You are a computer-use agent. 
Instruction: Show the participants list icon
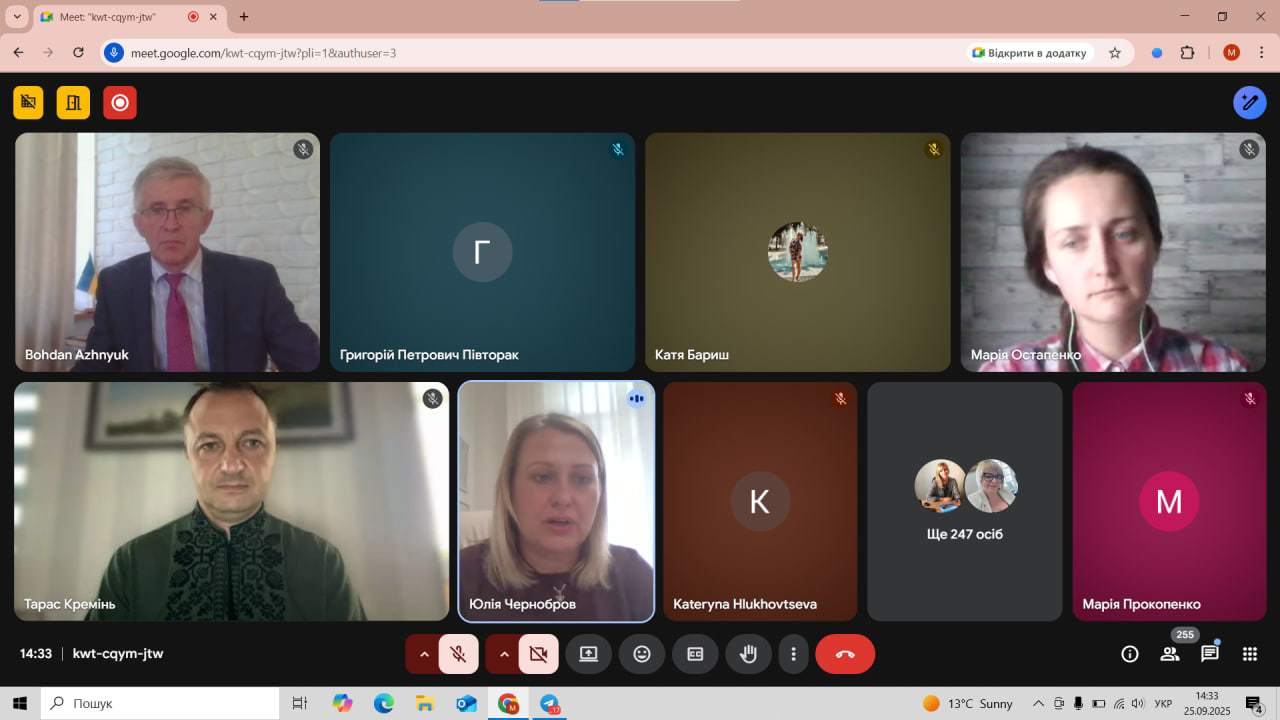point(1169,654)
